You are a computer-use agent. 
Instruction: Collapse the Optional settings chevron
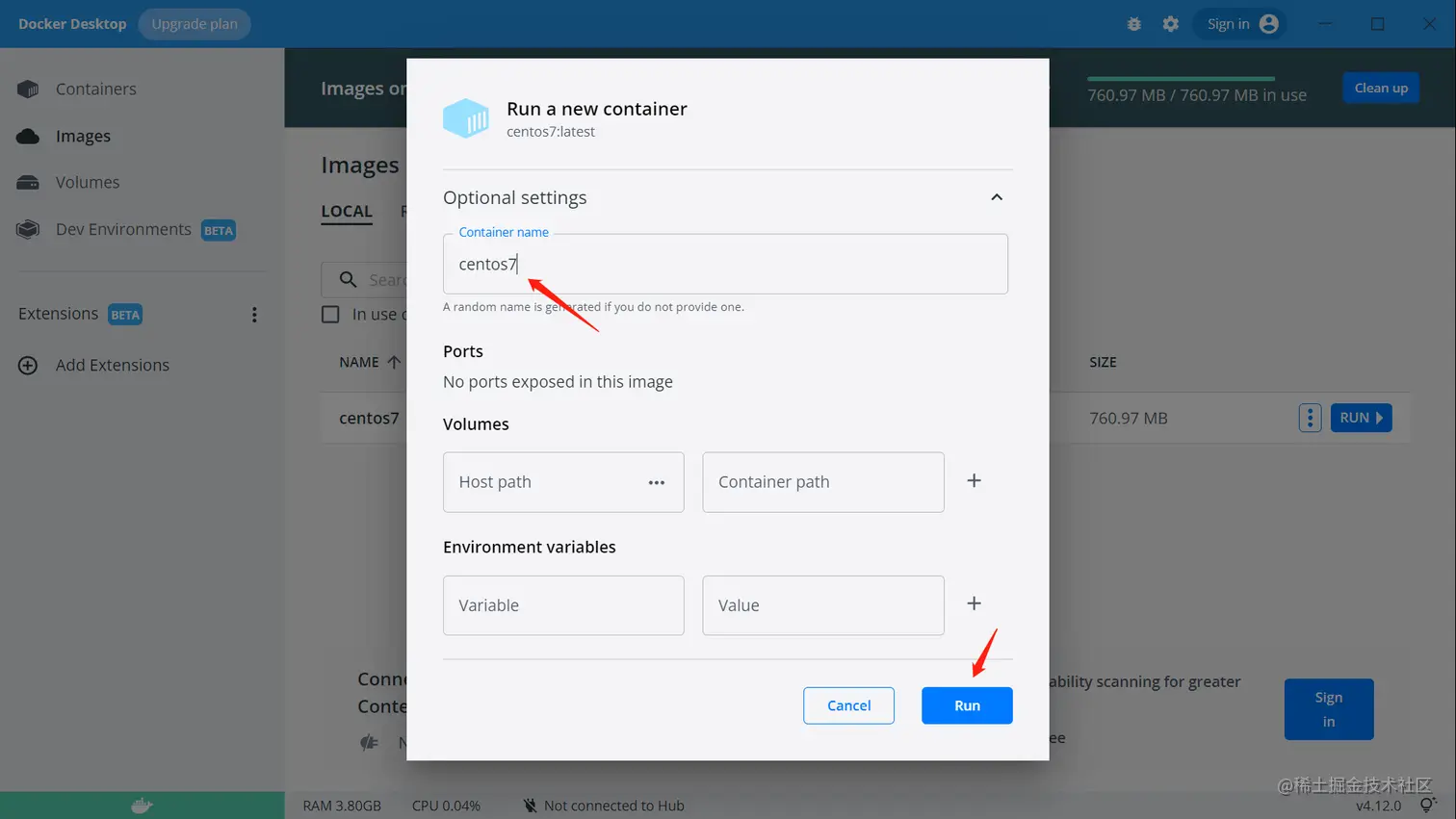[997, 197]
